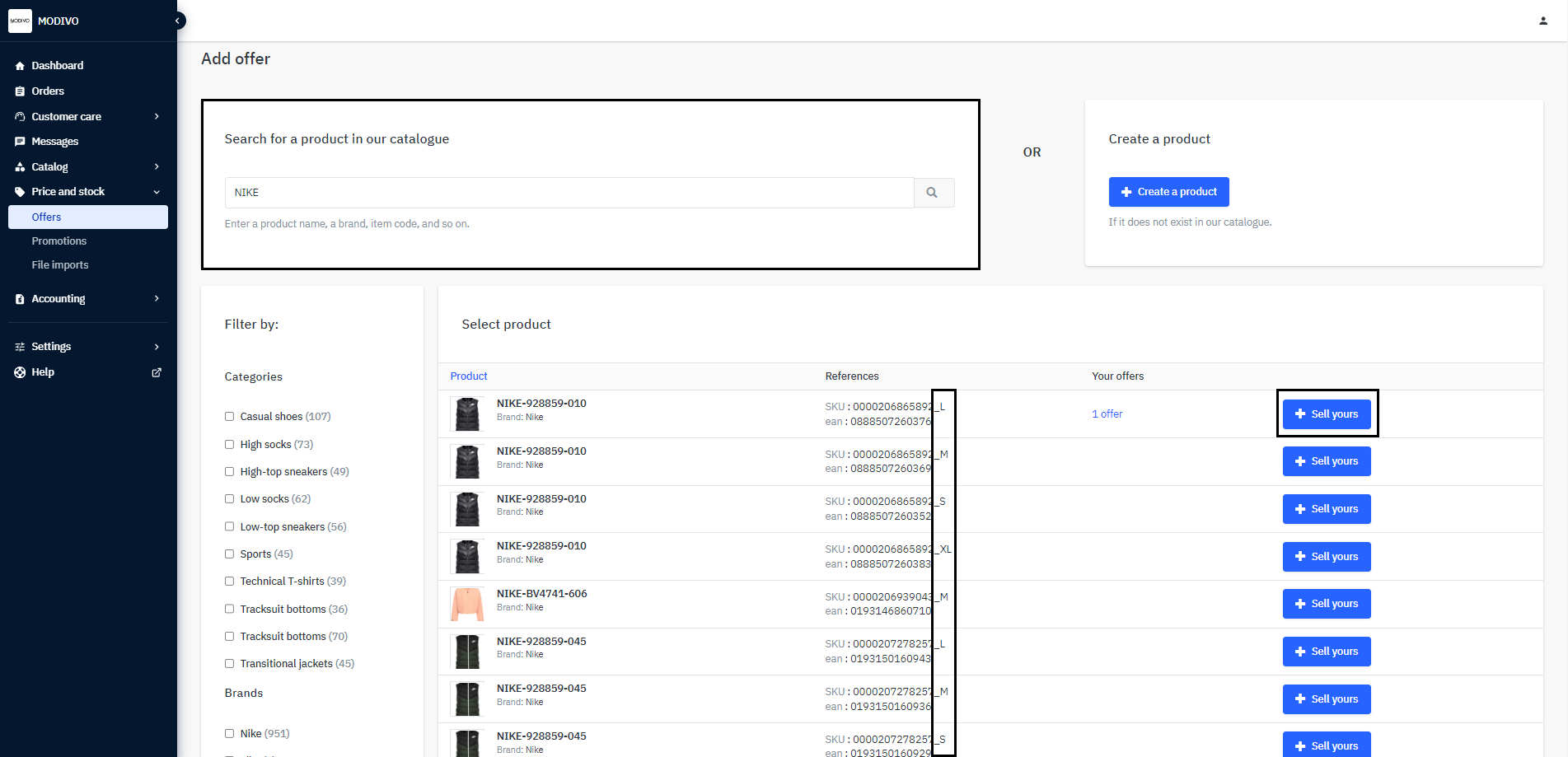1568x757 pixels.
Task: Click Sell yours for SKU 0000207278257_M
Action: point(1327,699)
